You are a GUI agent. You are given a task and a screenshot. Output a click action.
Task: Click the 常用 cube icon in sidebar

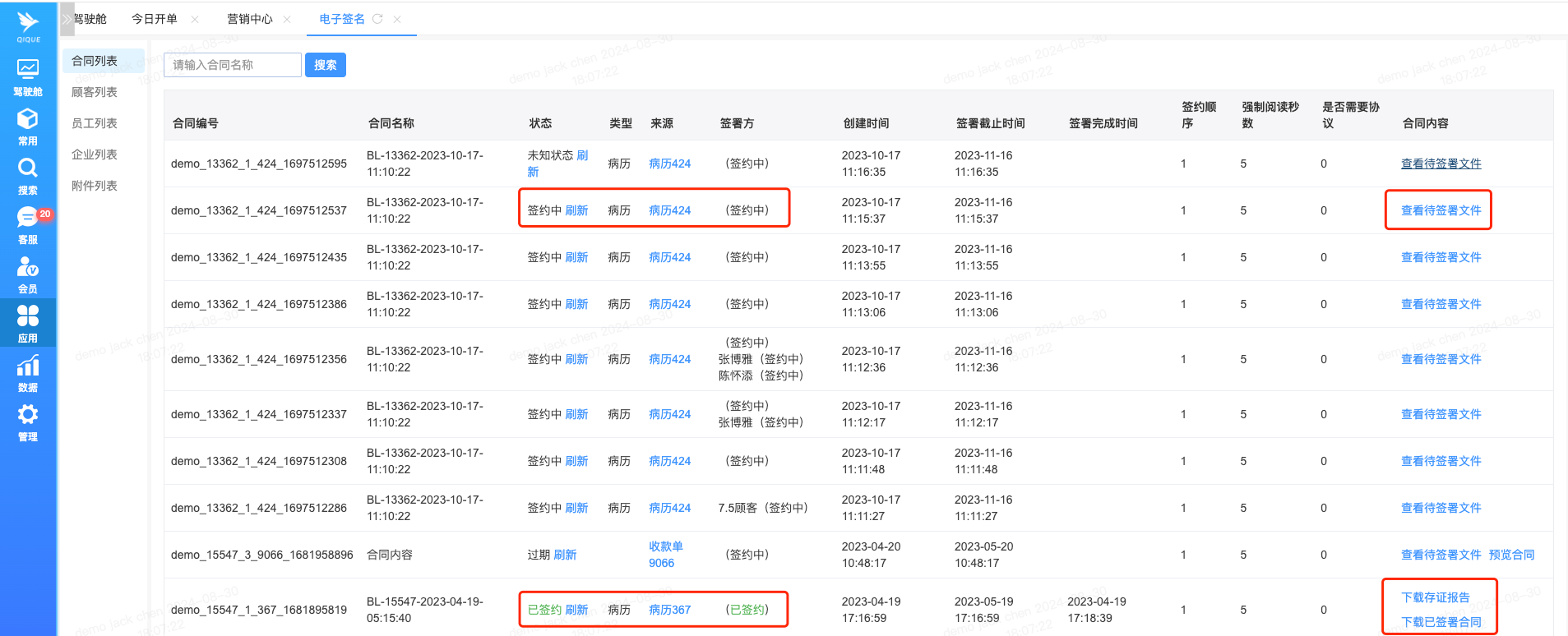[28, 120]
